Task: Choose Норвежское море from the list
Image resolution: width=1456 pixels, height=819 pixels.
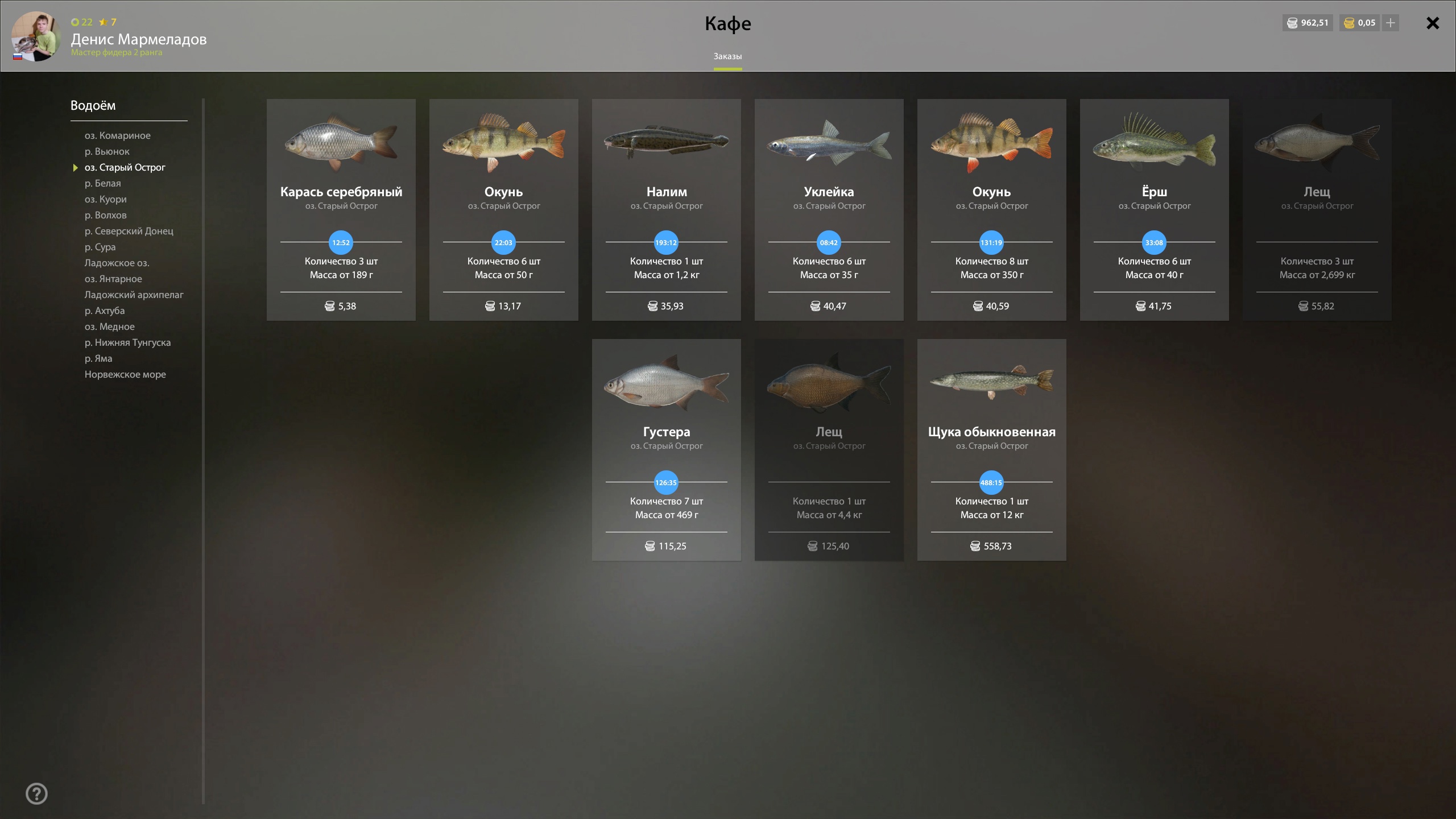Action: tap(125, 374)
